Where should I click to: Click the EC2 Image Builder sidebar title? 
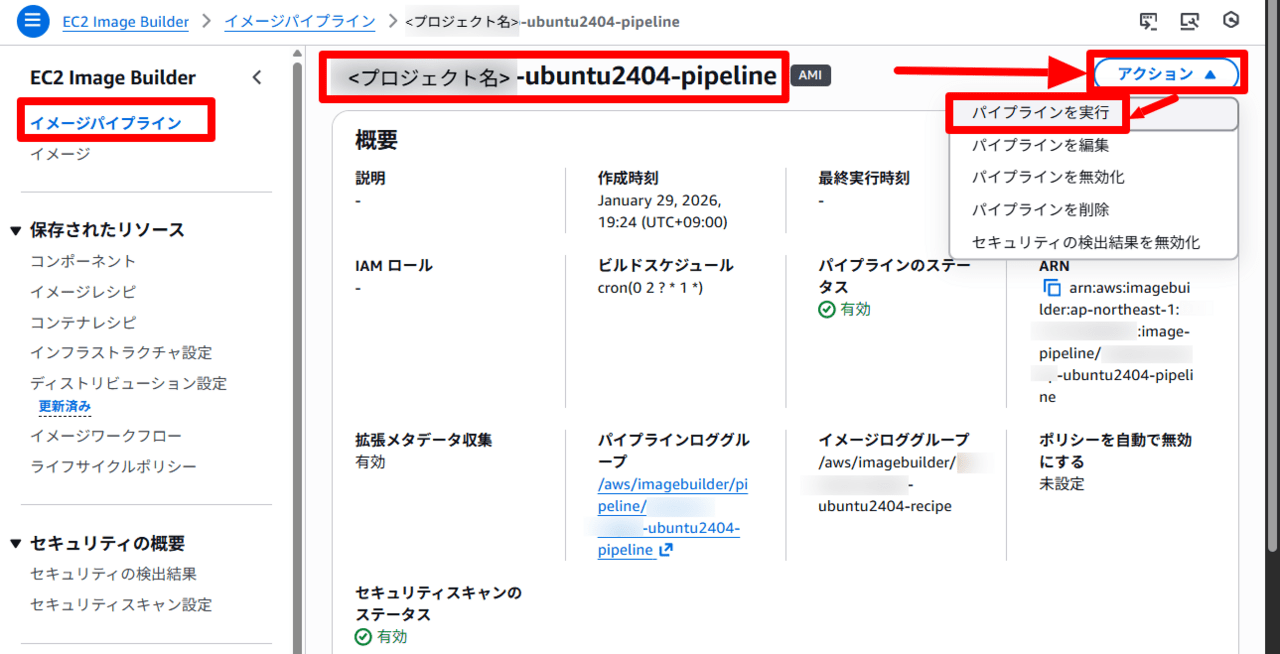(113, 78)
